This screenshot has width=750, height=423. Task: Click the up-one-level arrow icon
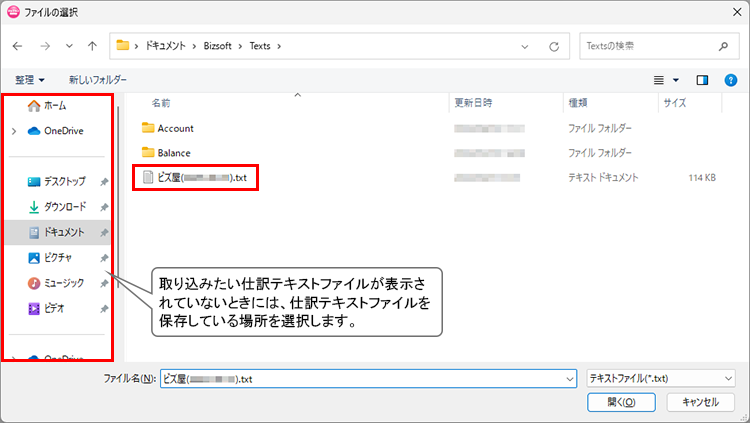coord(92,46)
